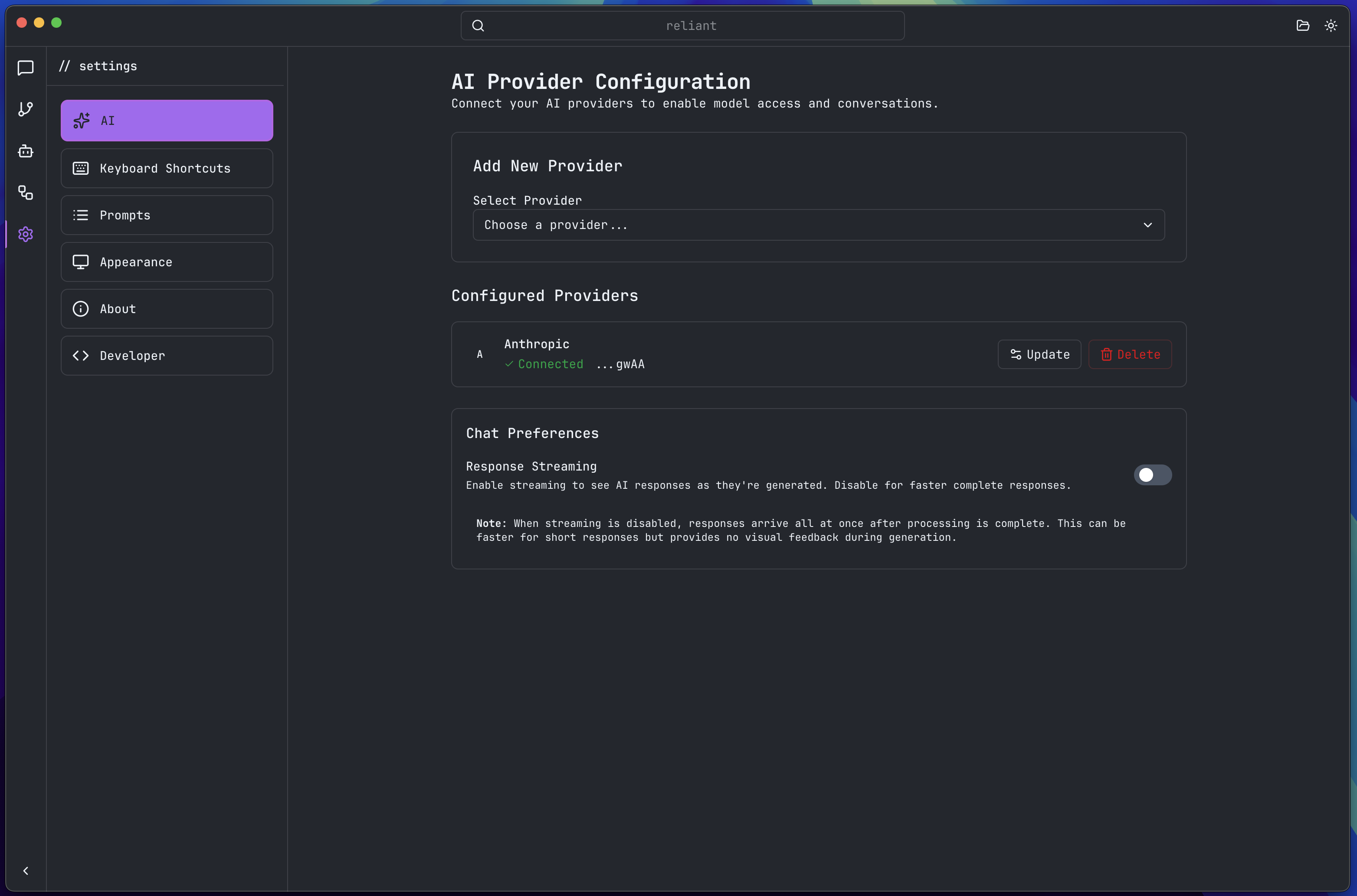The image size is (1357, 896).
Task: Click the reliant search bar
Action: (x=682, y=25)
